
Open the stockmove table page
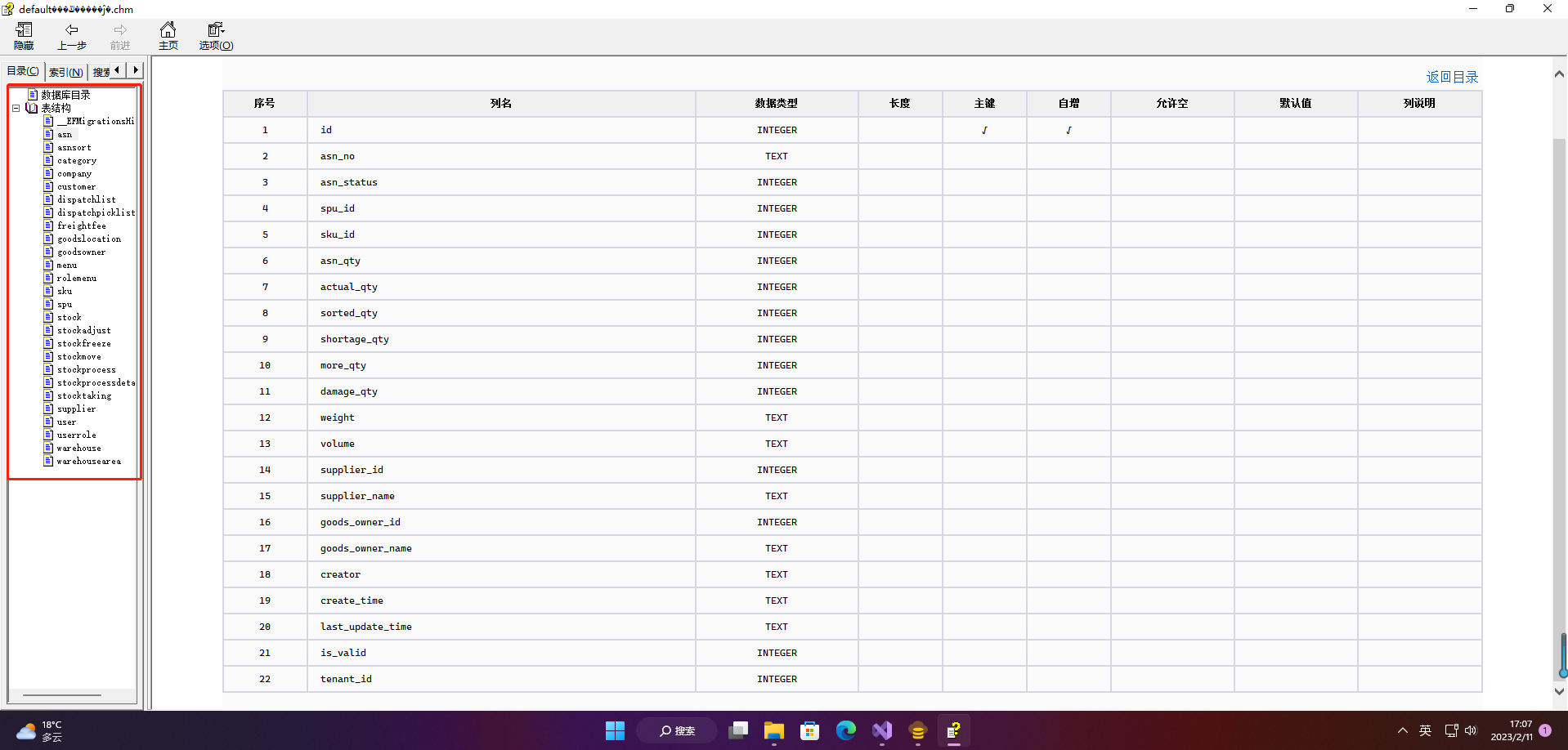79,356
